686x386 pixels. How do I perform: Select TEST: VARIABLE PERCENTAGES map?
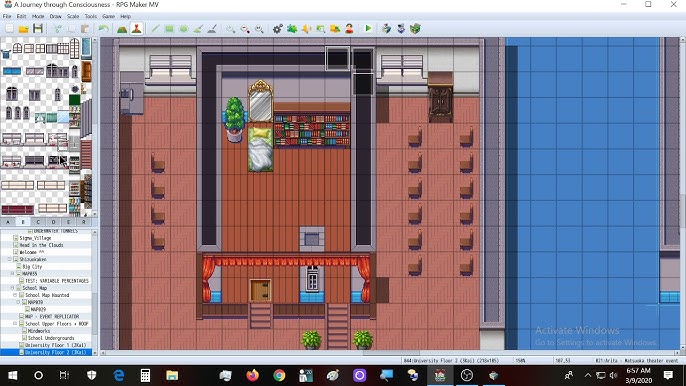click(x=57, y=281)
